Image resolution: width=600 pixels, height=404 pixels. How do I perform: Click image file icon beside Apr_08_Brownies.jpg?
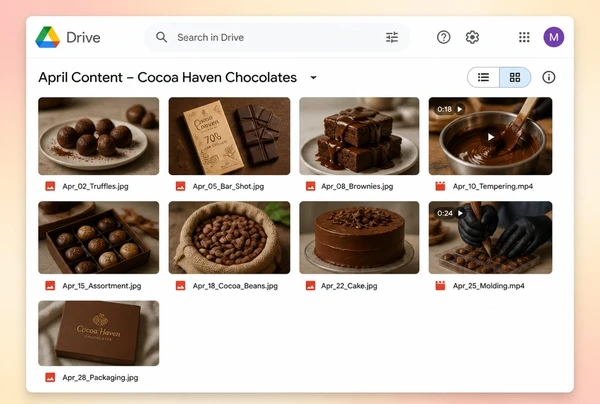(311, 186)
